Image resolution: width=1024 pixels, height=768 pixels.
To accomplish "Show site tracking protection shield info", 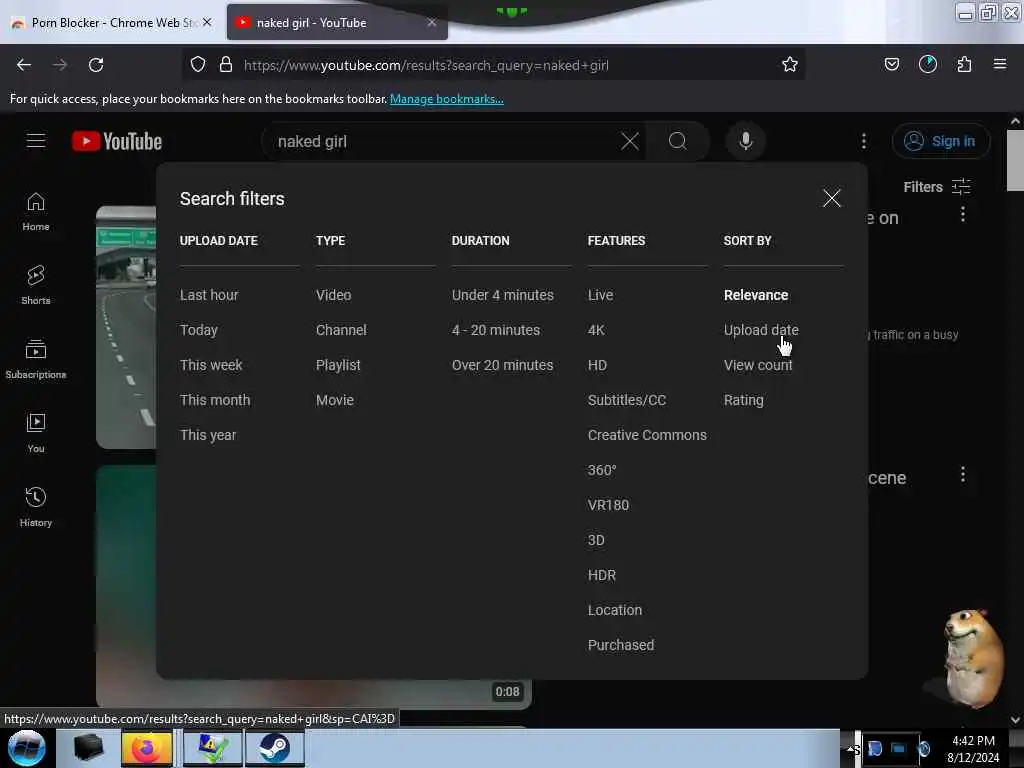I will pyautogui.click(x=198, y=64).
